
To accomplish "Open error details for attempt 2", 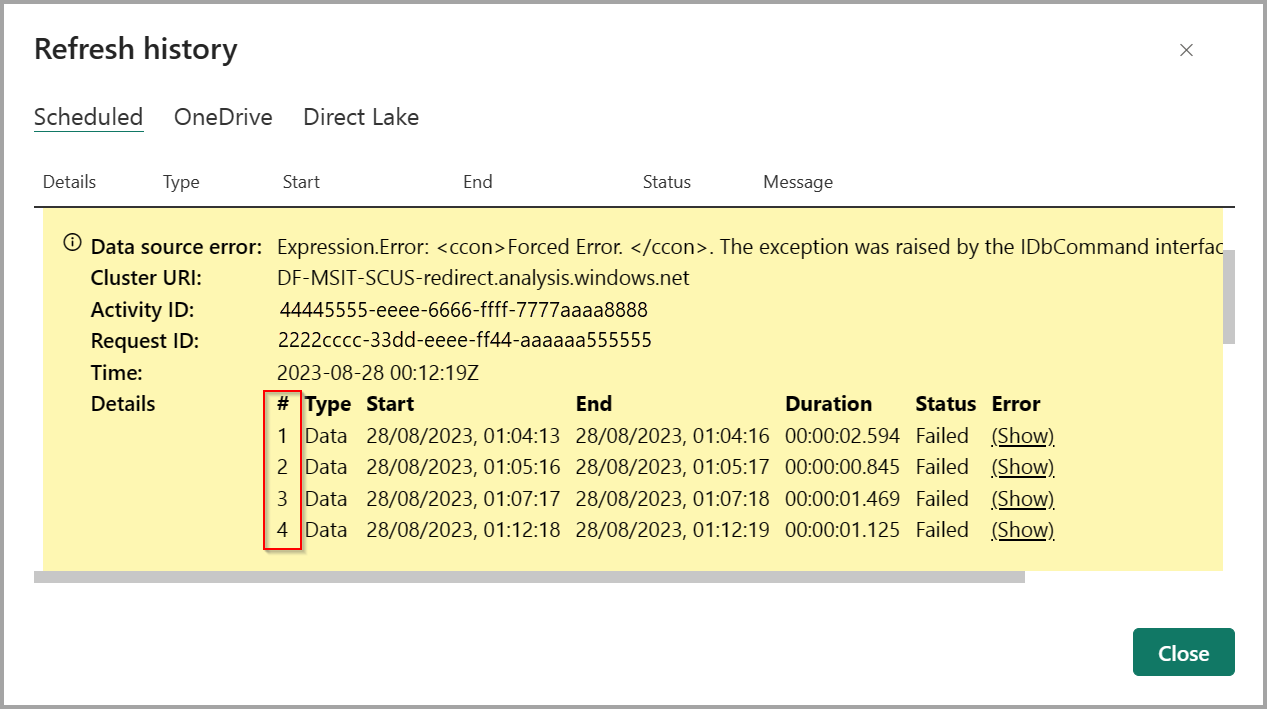I will click(x=1022, y=467).
